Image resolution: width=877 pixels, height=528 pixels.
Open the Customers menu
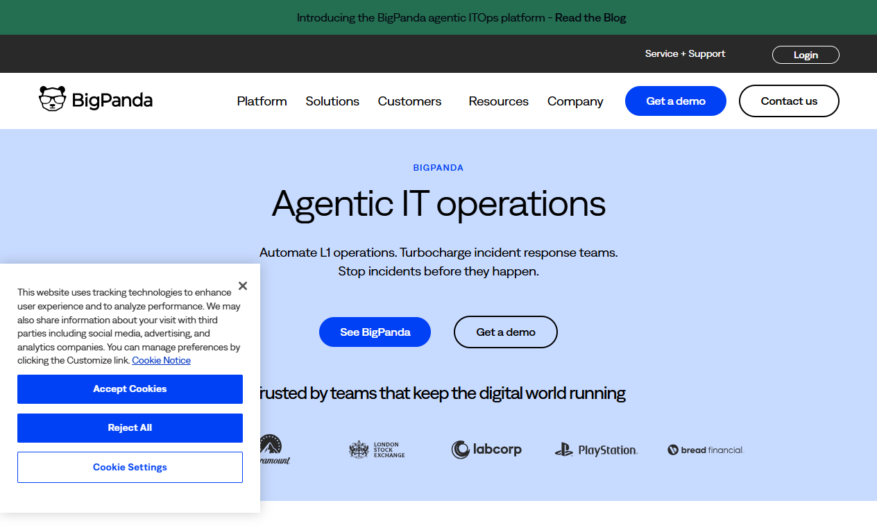pos(409,101)
